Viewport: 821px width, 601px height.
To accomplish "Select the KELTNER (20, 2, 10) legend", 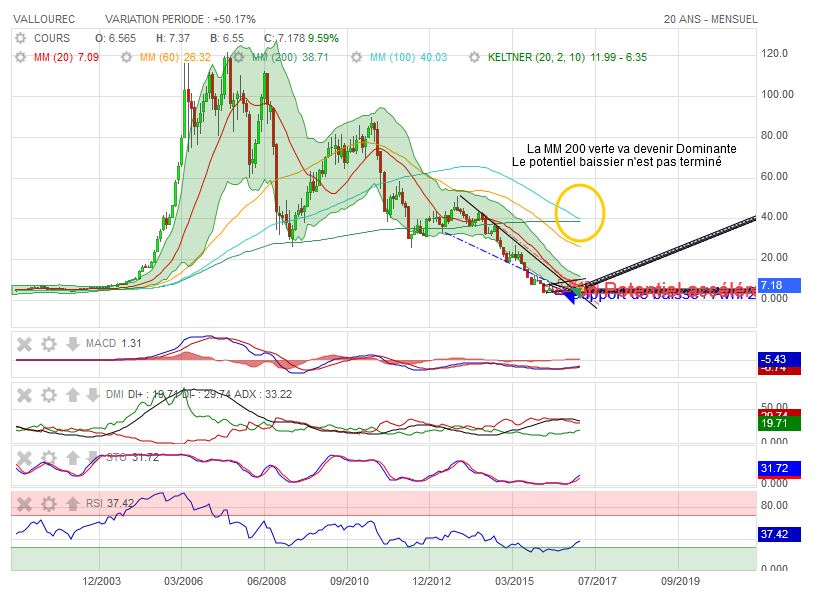I will [x=568, y=57].
